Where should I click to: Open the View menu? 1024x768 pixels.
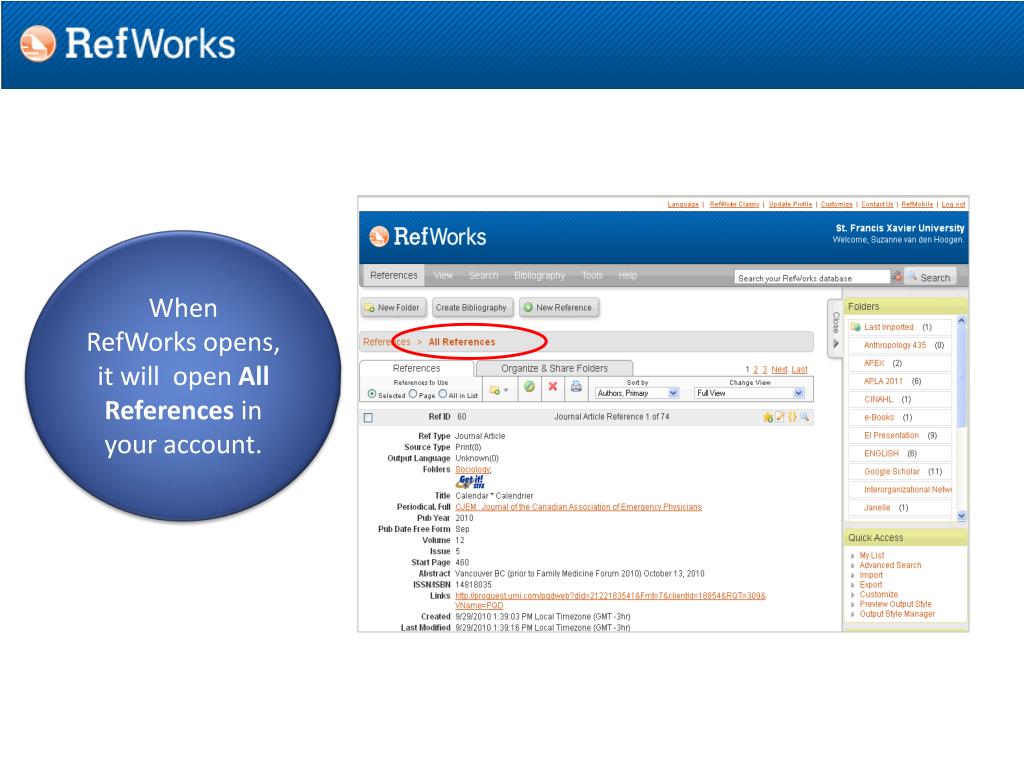tap(443, 276)
